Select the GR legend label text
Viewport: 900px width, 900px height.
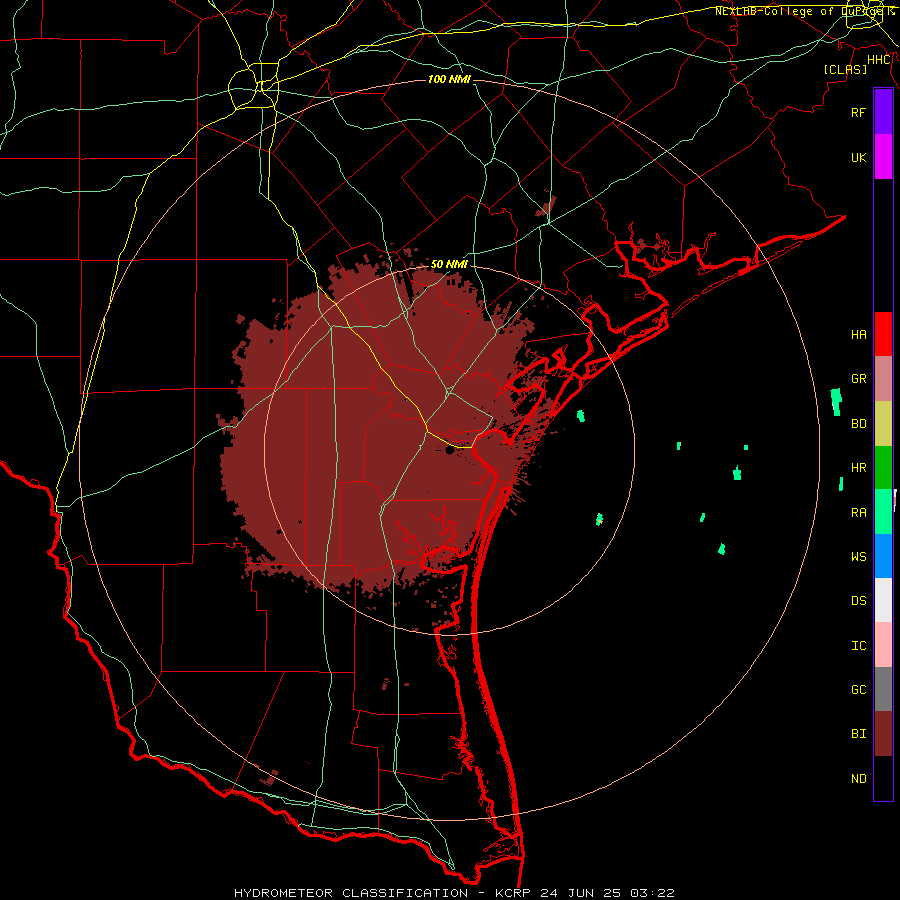858,379
